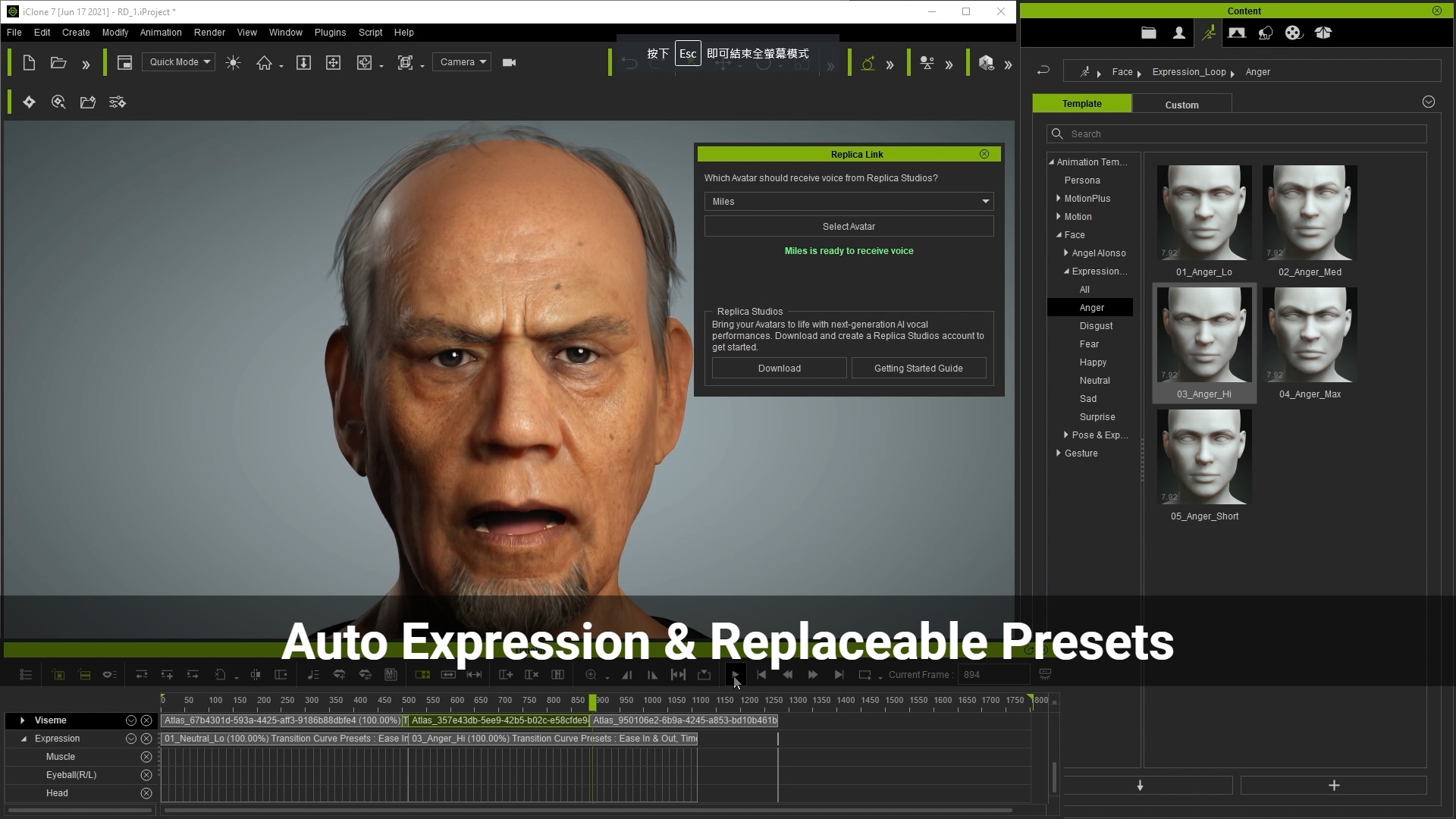Select the Animation tab icon in Content

click(x=1208, y=33)
